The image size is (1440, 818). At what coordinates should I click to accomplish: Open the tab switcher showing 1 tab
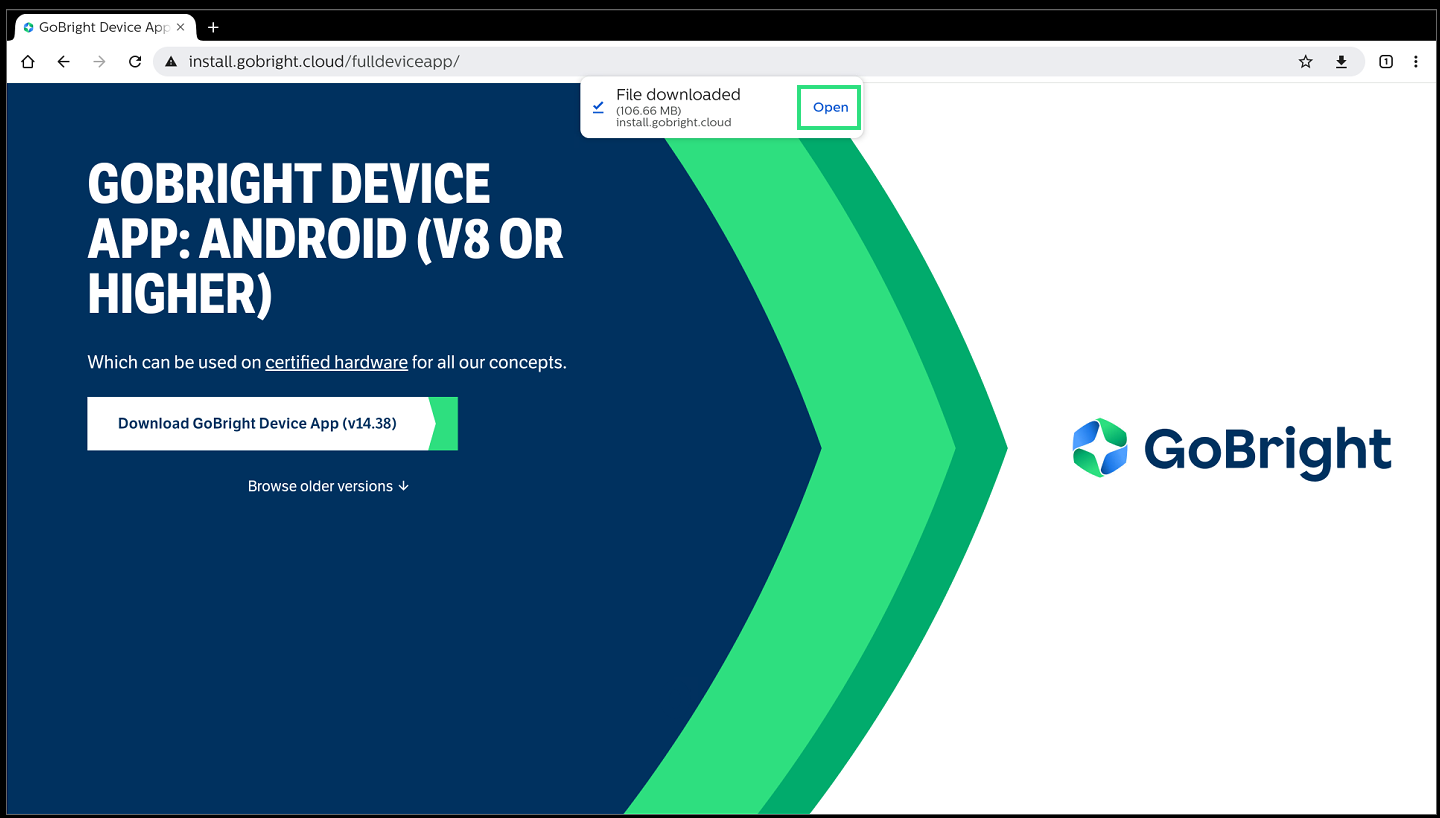[x=1386, y=62]
